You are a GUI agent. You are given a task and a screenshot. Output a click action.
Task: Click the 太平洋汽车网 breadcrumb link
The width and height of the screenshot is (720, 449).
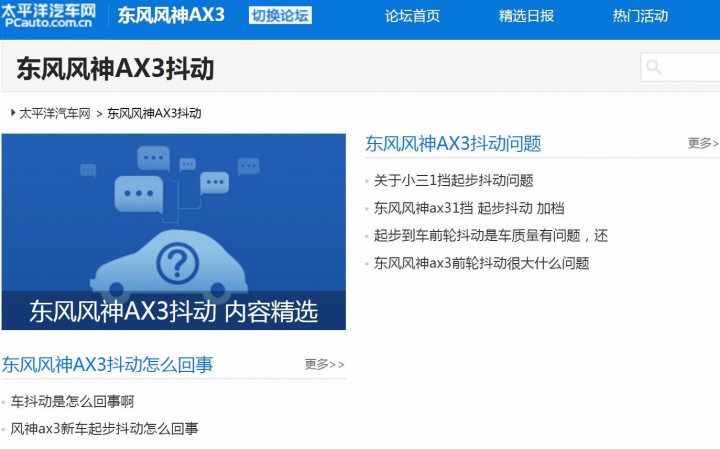click(x=55, y=113)
